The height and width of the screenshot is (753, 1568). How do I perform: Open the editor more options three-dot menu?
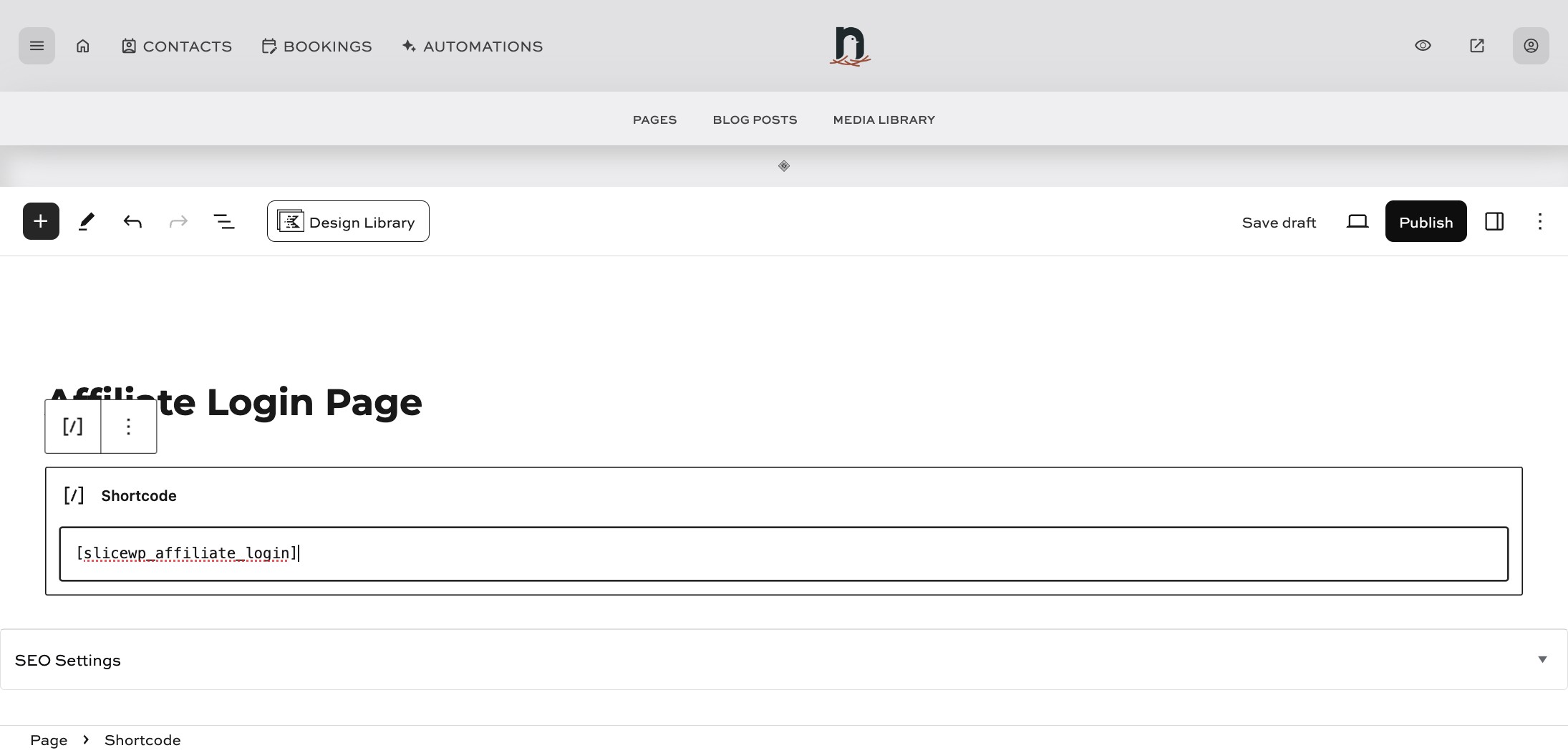[x=1539, y=221]
